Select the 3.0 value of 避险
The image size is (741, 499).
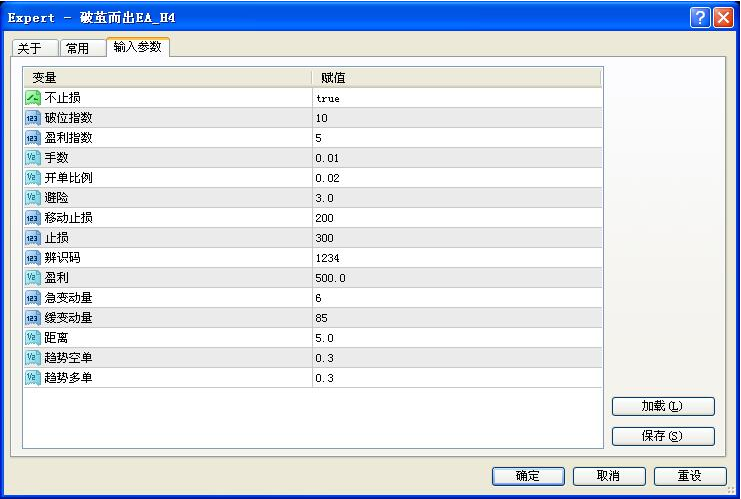325,198
